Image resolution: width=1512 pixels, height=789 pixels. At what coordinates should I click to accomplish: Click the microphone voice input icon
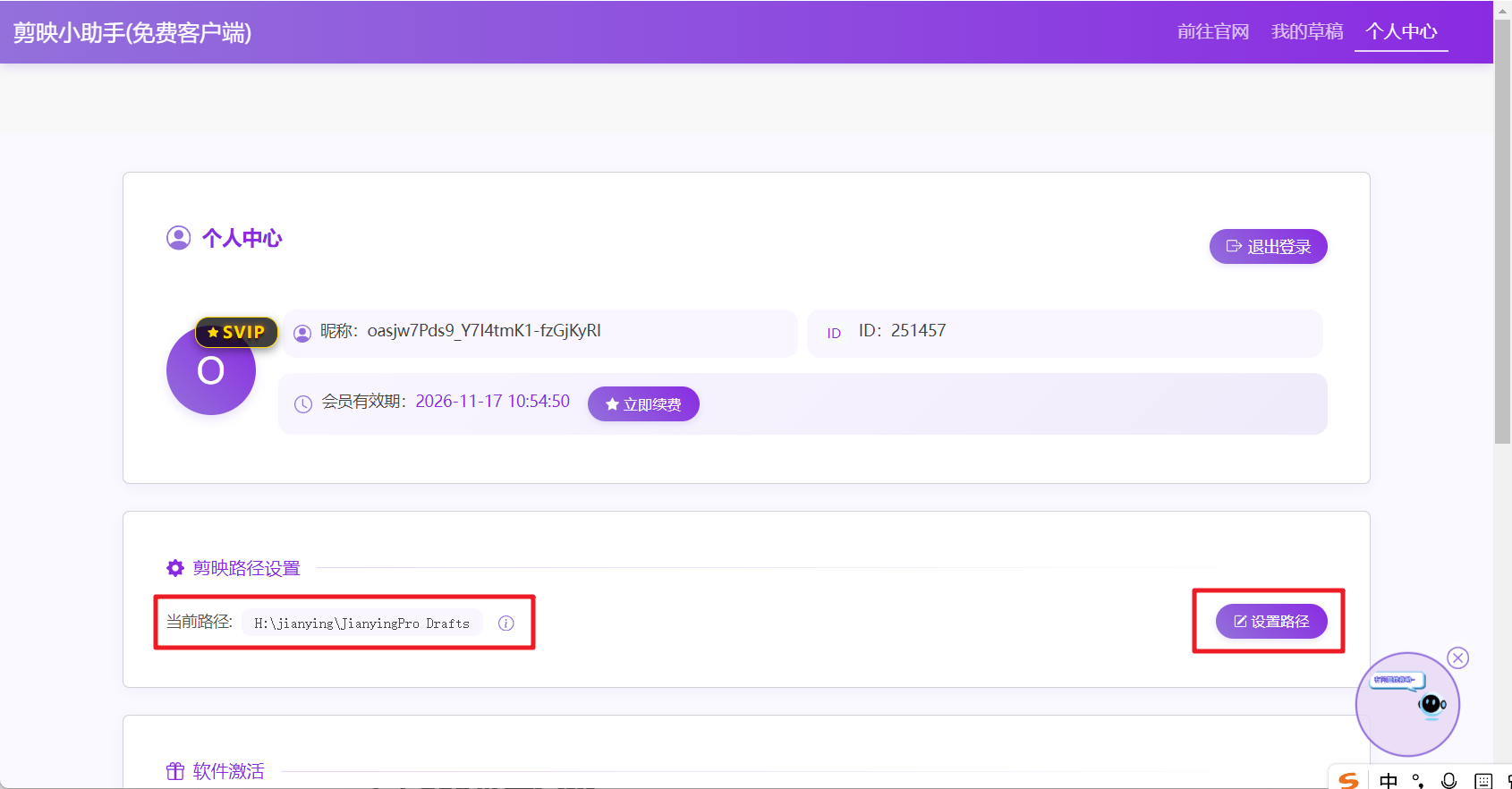pyautogui.click(x=1449, y=780)
